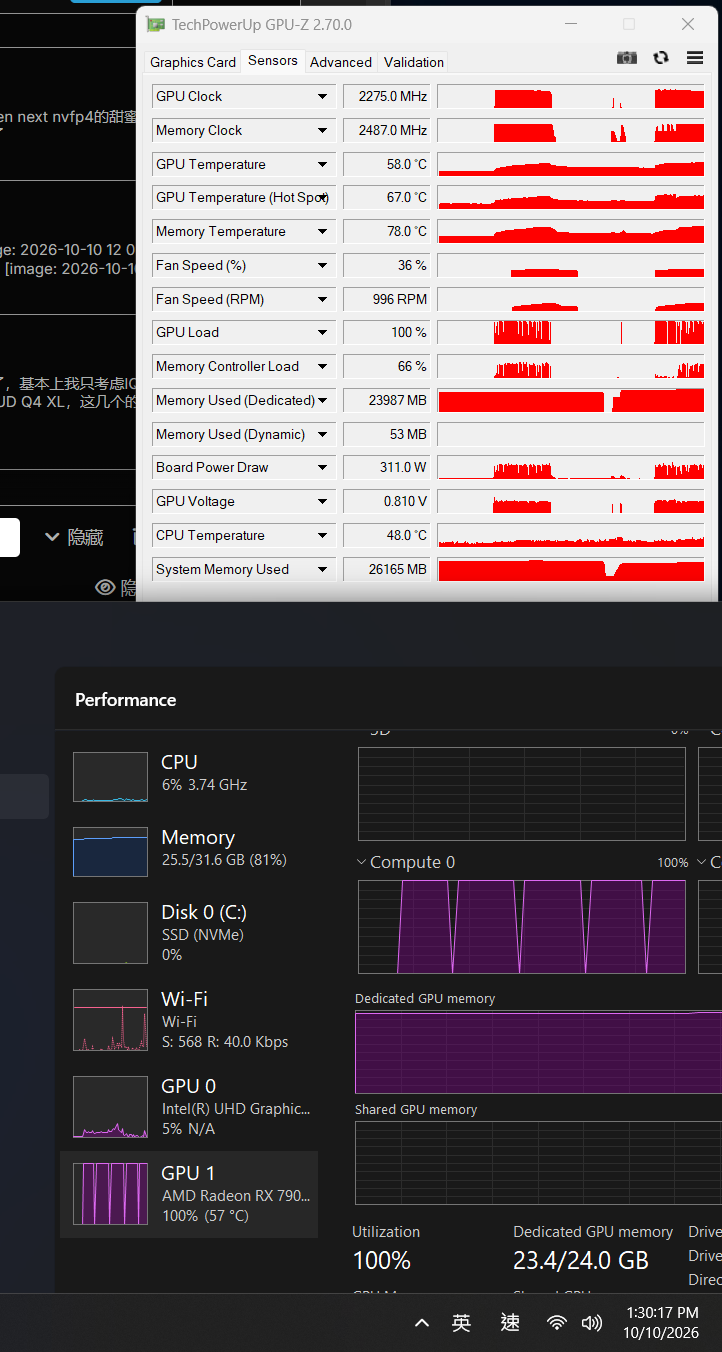Click the Shared GPU memory graph

[538, 1163]
